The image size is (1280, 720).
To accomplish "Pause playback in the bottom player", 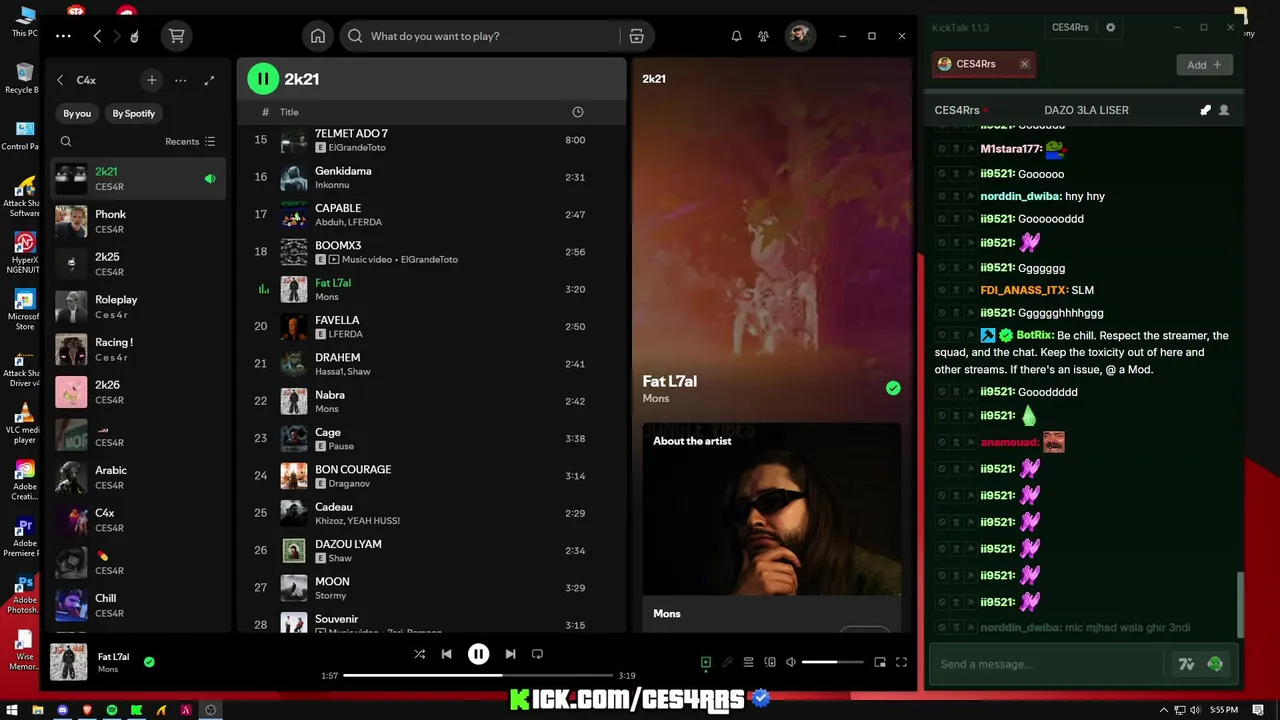I will coord(478,654).
